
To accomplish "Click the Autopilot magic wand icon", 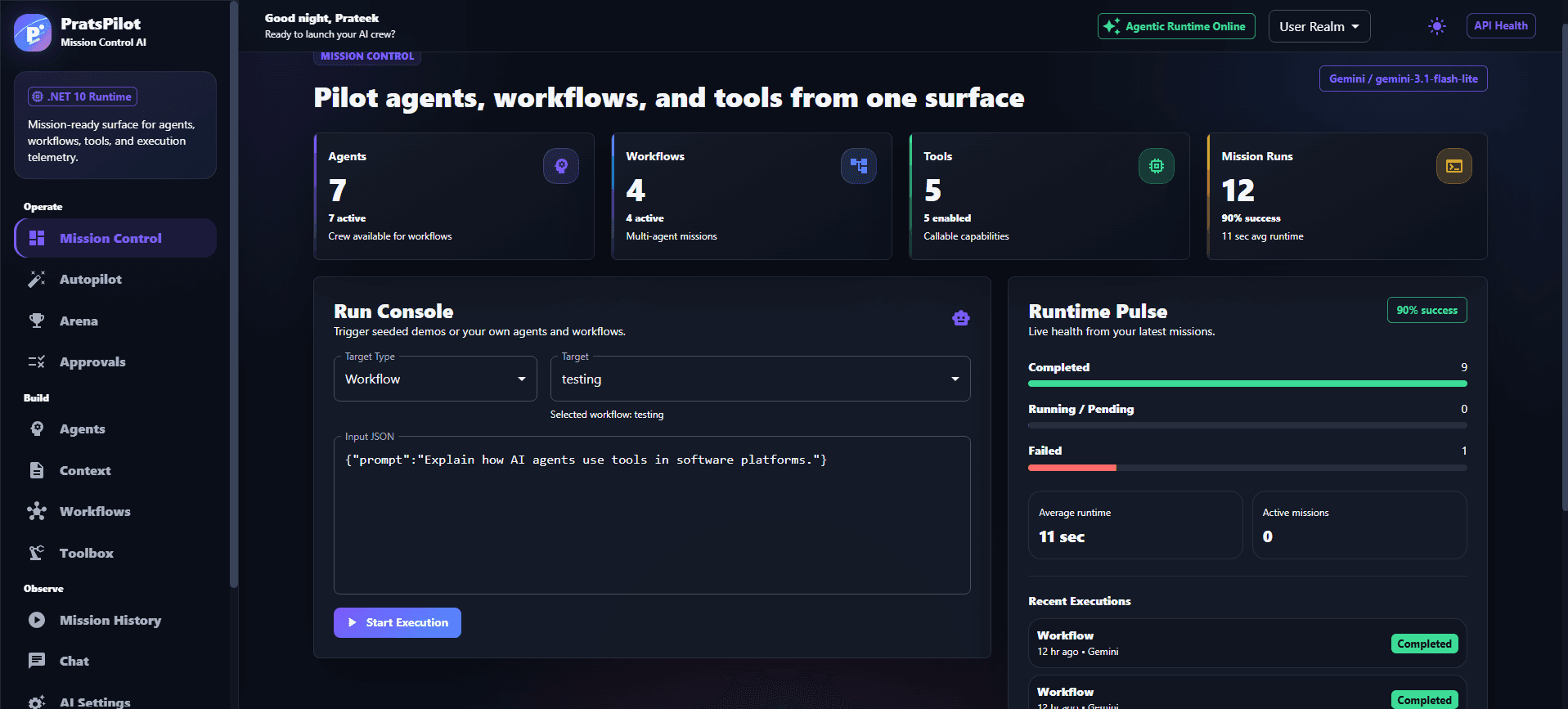I will coord(37,279).
